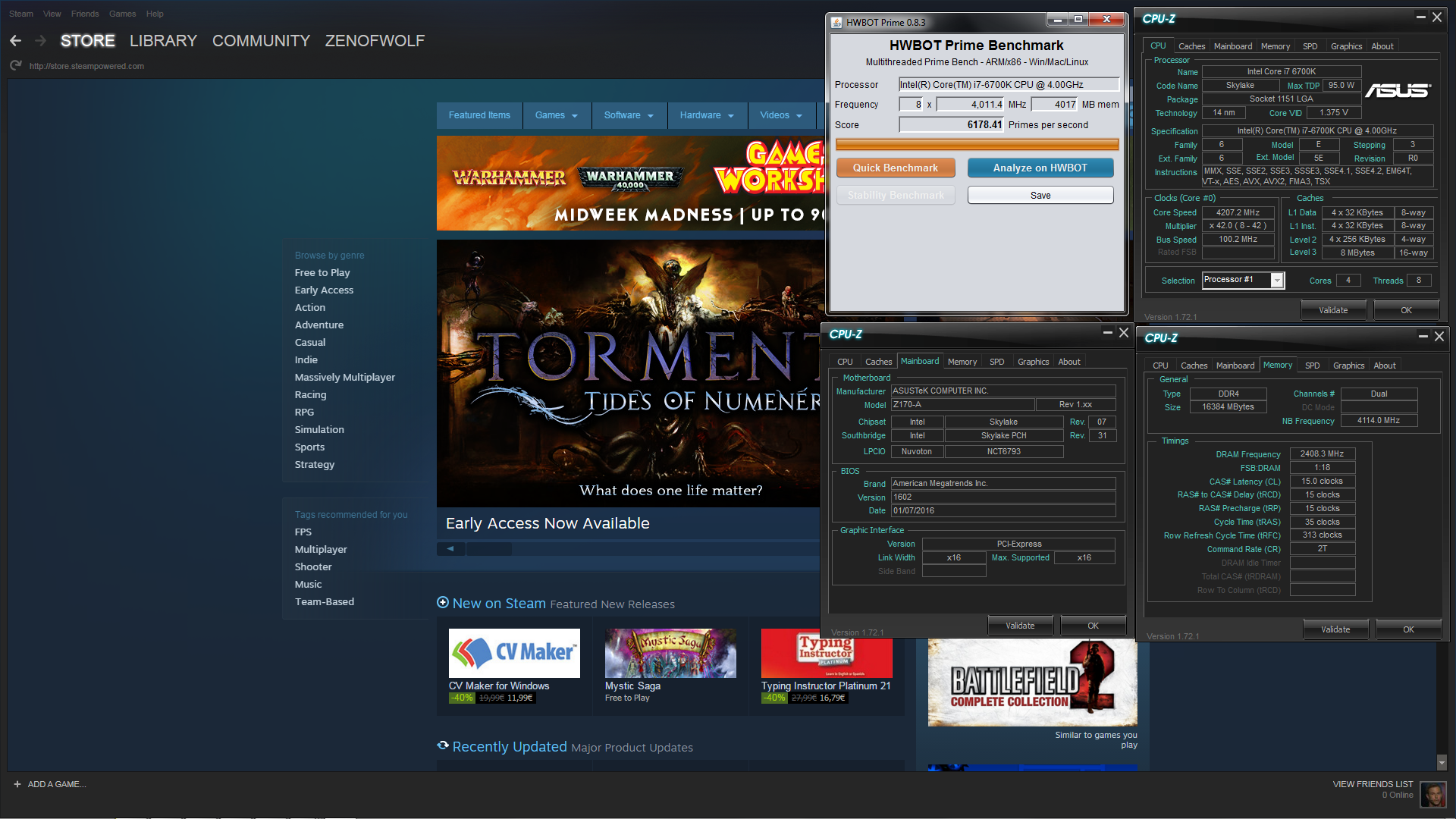The width and height of the screenshot is (1456, 819).
Task: Browse Strategy genre
Action: click(x=315, y=464)
